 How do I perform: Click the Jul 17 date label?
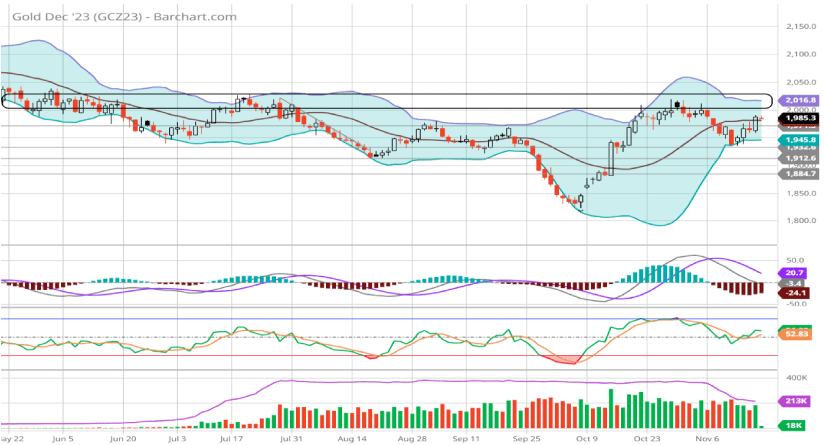coord(232,438)
